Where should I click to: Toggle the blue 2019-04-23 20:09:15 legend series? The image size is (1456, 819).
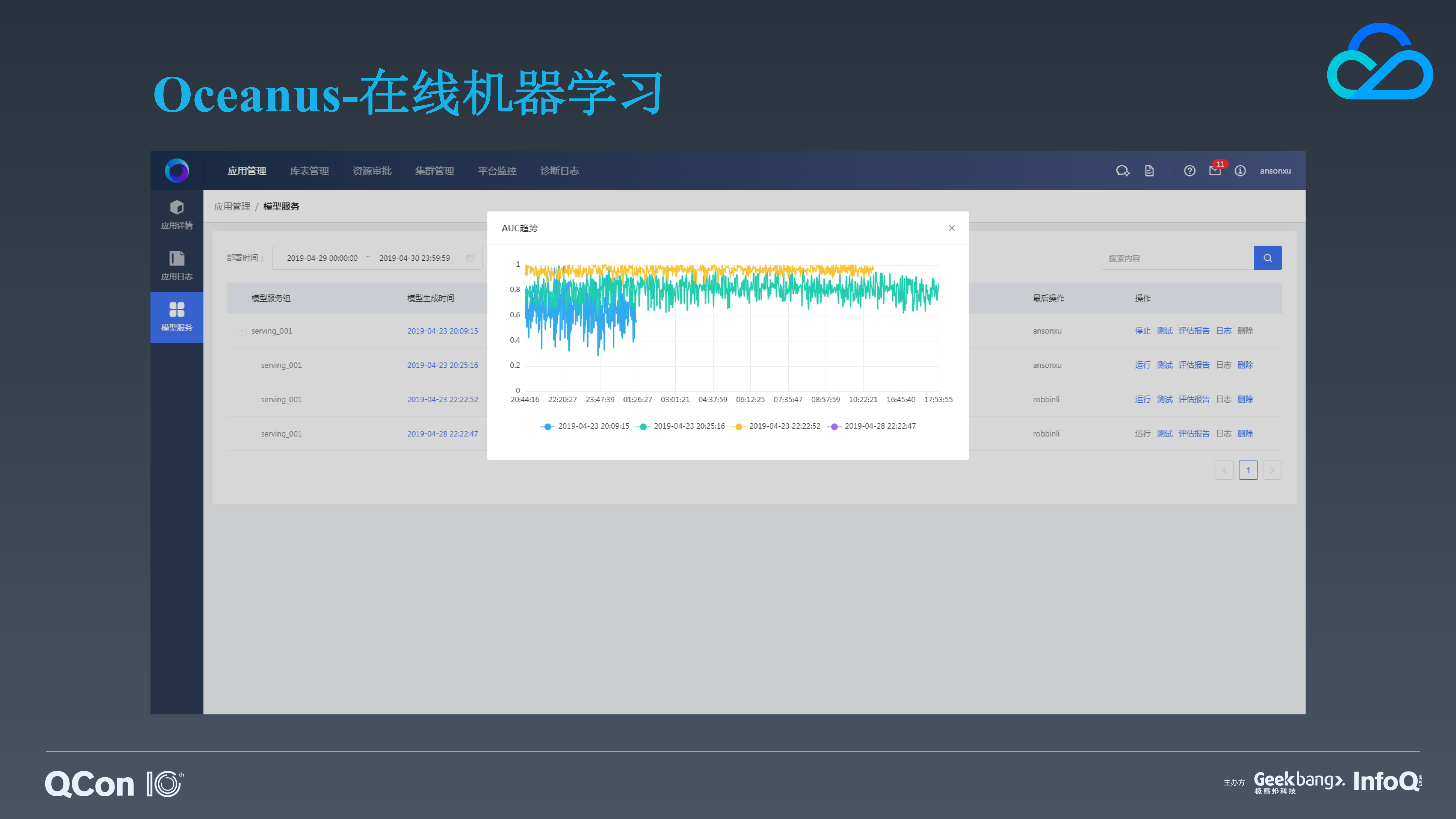(585, 426)
